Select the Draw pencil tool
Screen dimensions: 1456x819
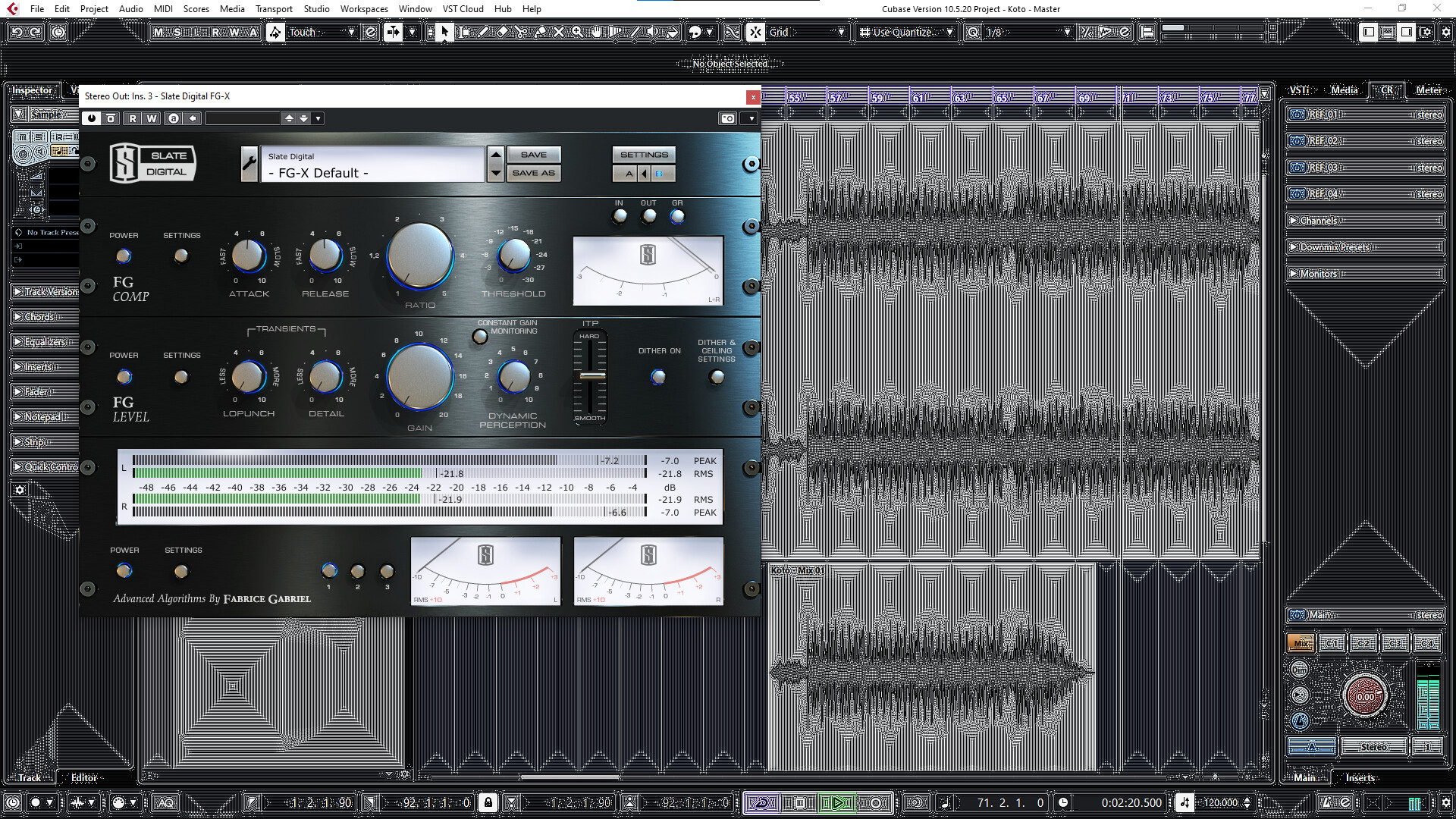(x=482, y=32)
